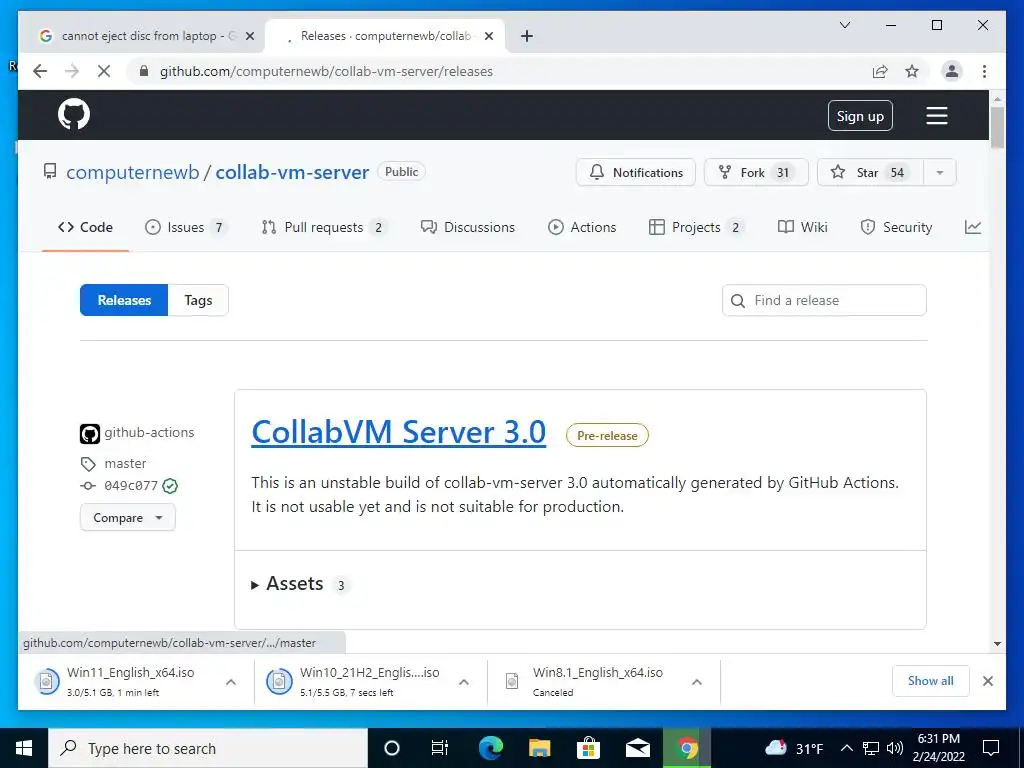The image size is (1024, 768).
Task: Click the weather 31°F widget on taskbar
Action: pyautogui.click(x=794, y=748)
